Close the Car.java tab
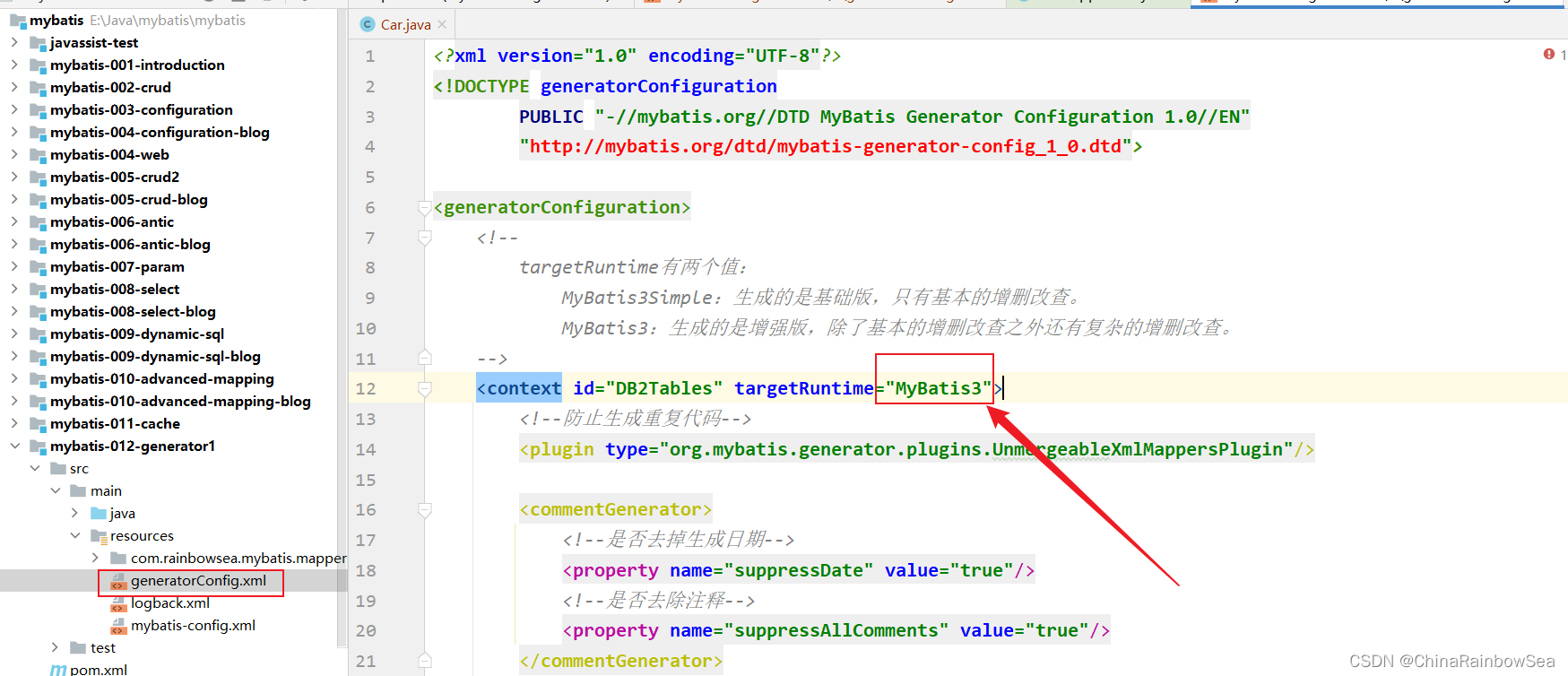Image resolution: width=1568 pixels, height=676 pixels. tap(442, 24)
